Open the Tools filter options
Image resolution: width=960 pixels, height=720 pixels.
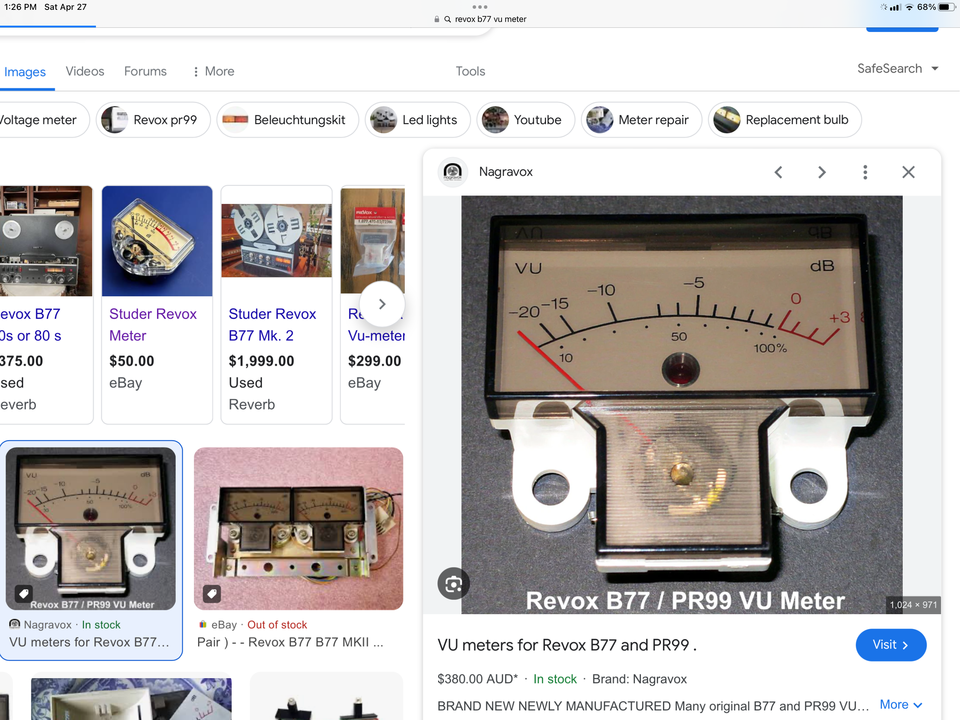pyautogui.click(x=470, y=71)
